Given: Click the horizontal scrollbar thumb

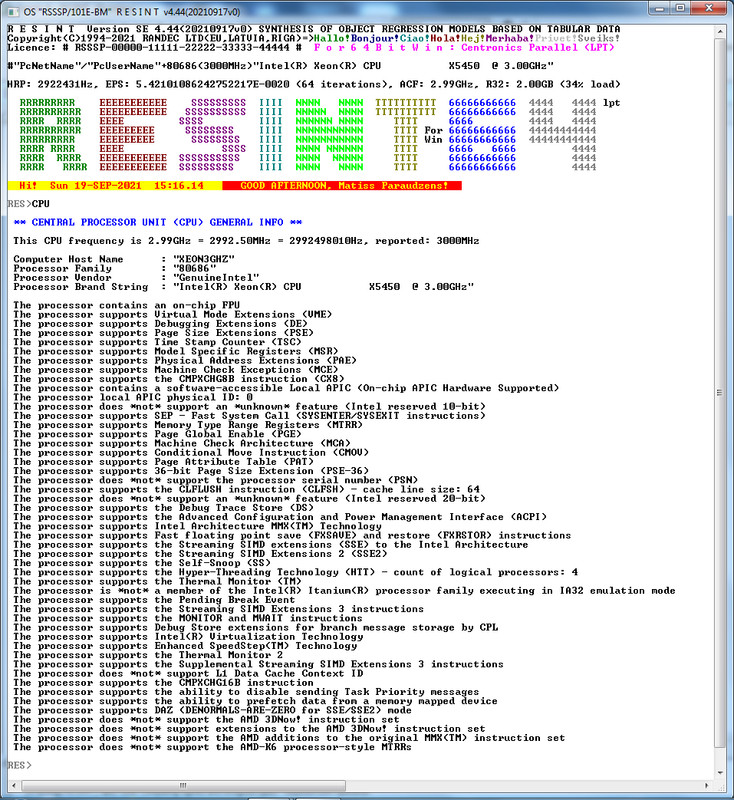Looking at the screenshot, I should tap(183, 785).
